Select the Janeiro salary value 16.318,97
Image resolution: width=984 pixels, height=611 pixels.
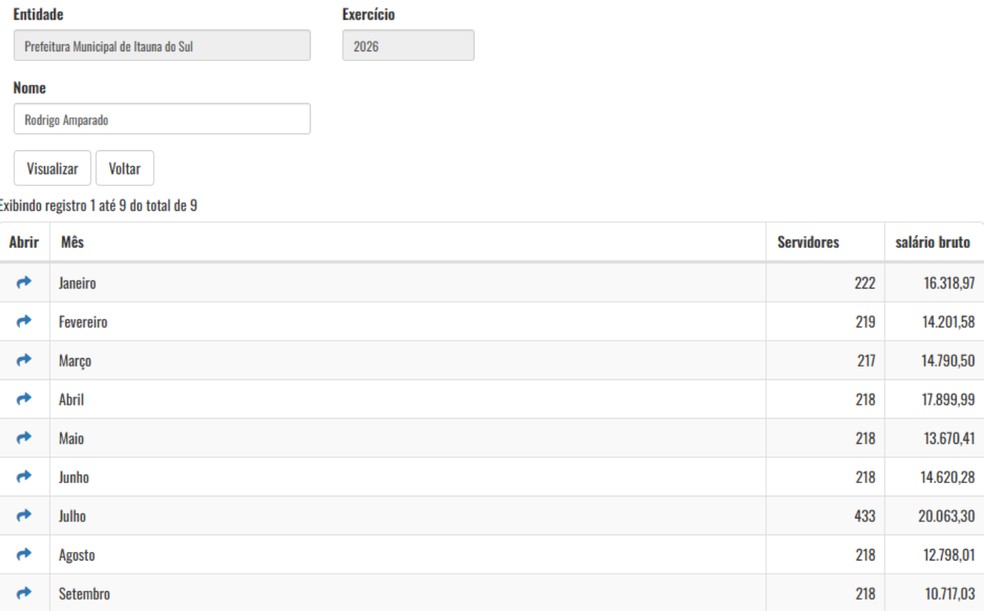(949, 283)
